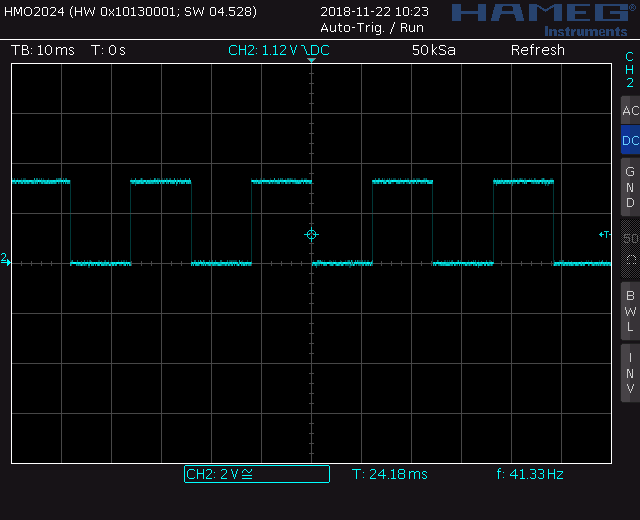The image size is (640, 520).
Task: Click the date '2018-11-22 10:23'
Action: pos(374,11)
